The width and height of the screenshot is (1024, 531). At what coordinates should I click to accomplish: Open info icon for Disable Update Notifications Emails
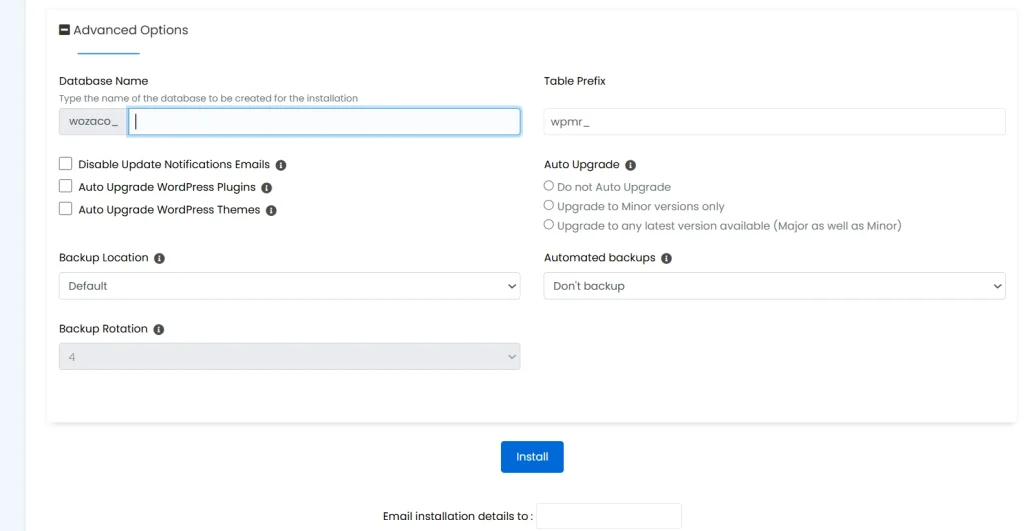(x=281, y=165)
